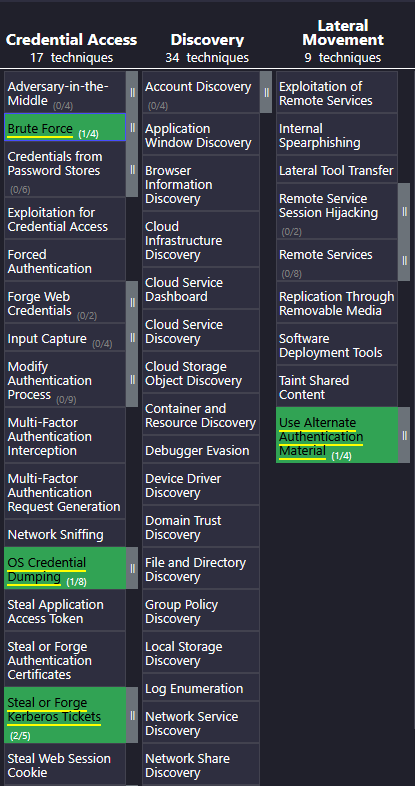Select Use Alternate Authentication Material technique
This screenshot has width=415, height=786.
(x=337, y=435)
